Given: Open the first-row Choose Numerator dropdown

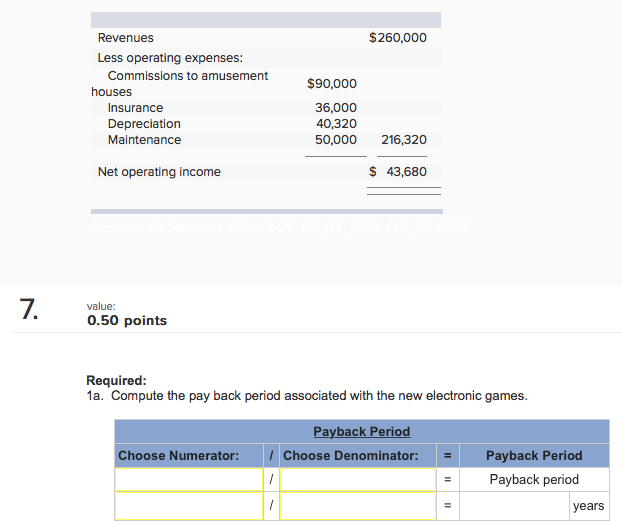Looking at the screenshot, I should (x=189, y=480).
